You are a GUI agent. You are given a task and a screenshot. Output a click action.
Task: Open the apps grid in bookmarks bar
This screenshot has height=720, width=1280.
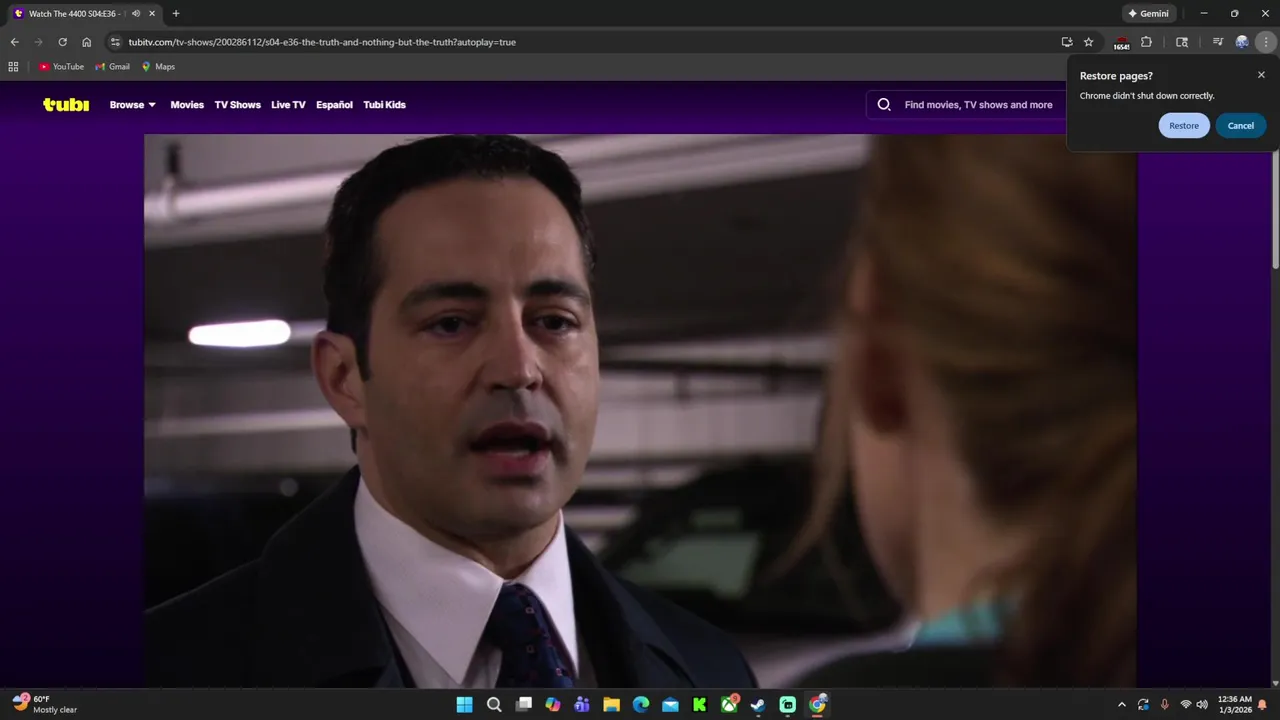(x=13, y=67)
